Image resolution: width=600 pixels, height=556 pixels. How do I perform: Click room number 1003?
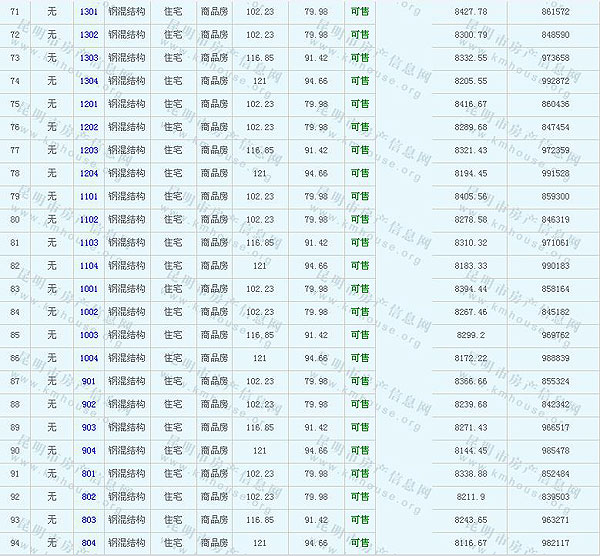[x=89, y=335]
